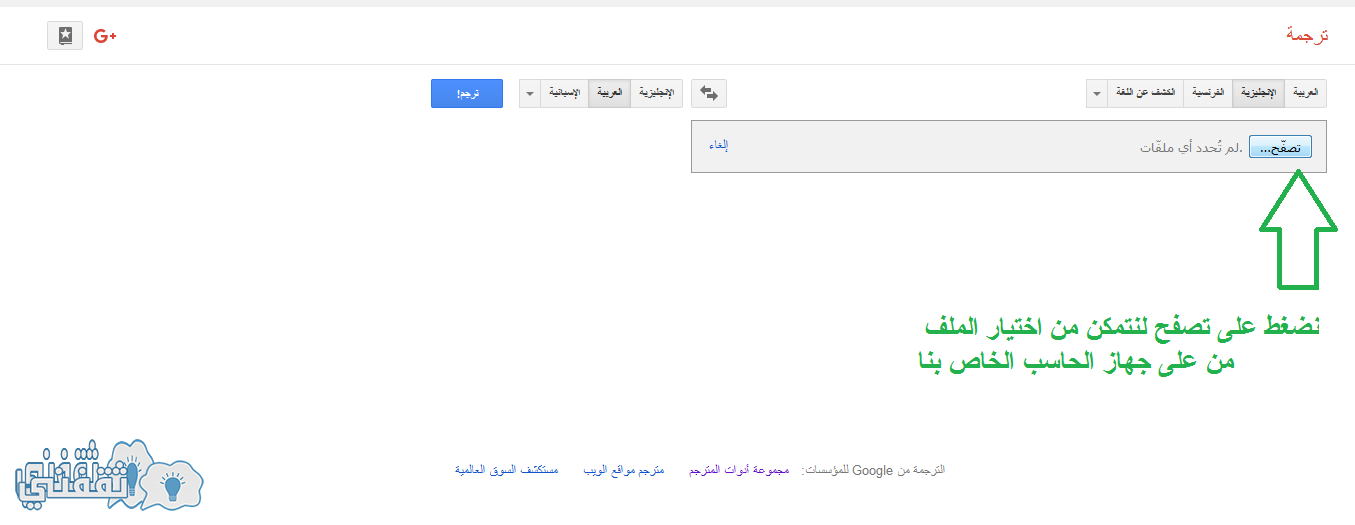1355x525 pixels.
Task: Select الفرنسية as source language
Action: coord(1208,93)
